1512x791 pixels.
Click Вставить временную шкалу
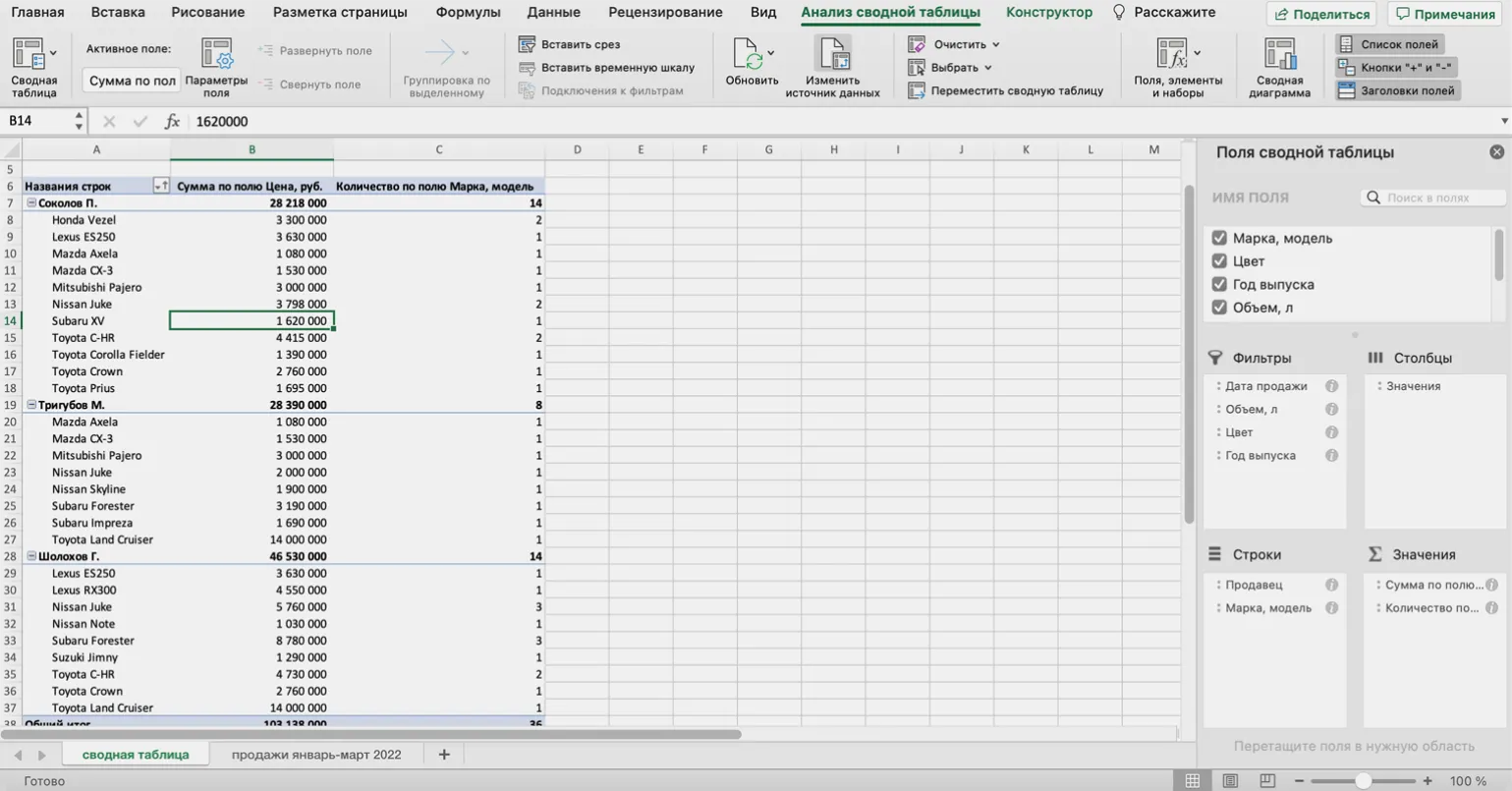click(x=617, y=68)
